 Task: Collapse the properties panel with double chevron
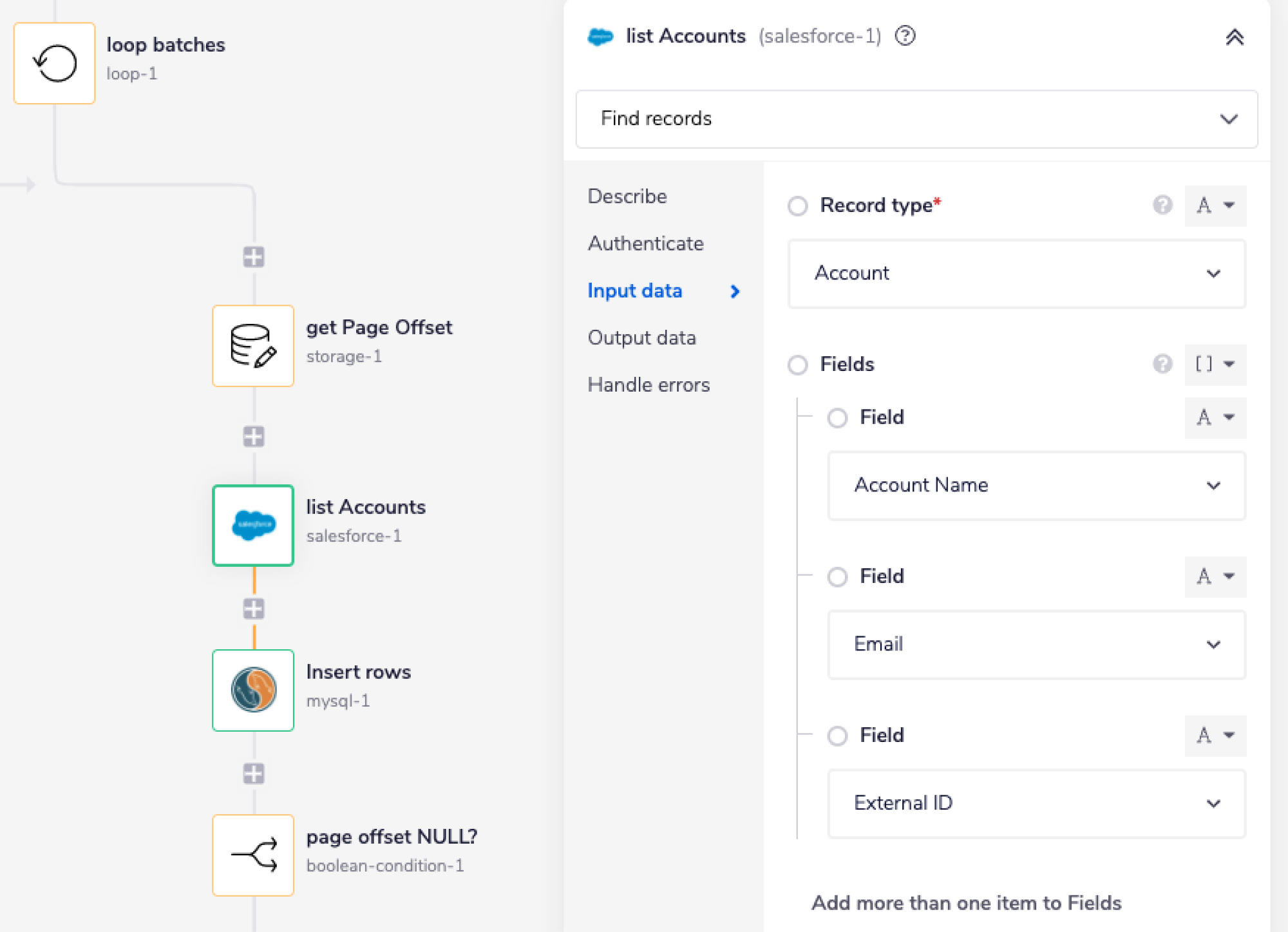pyautogui.click(x=1234, y=37)
